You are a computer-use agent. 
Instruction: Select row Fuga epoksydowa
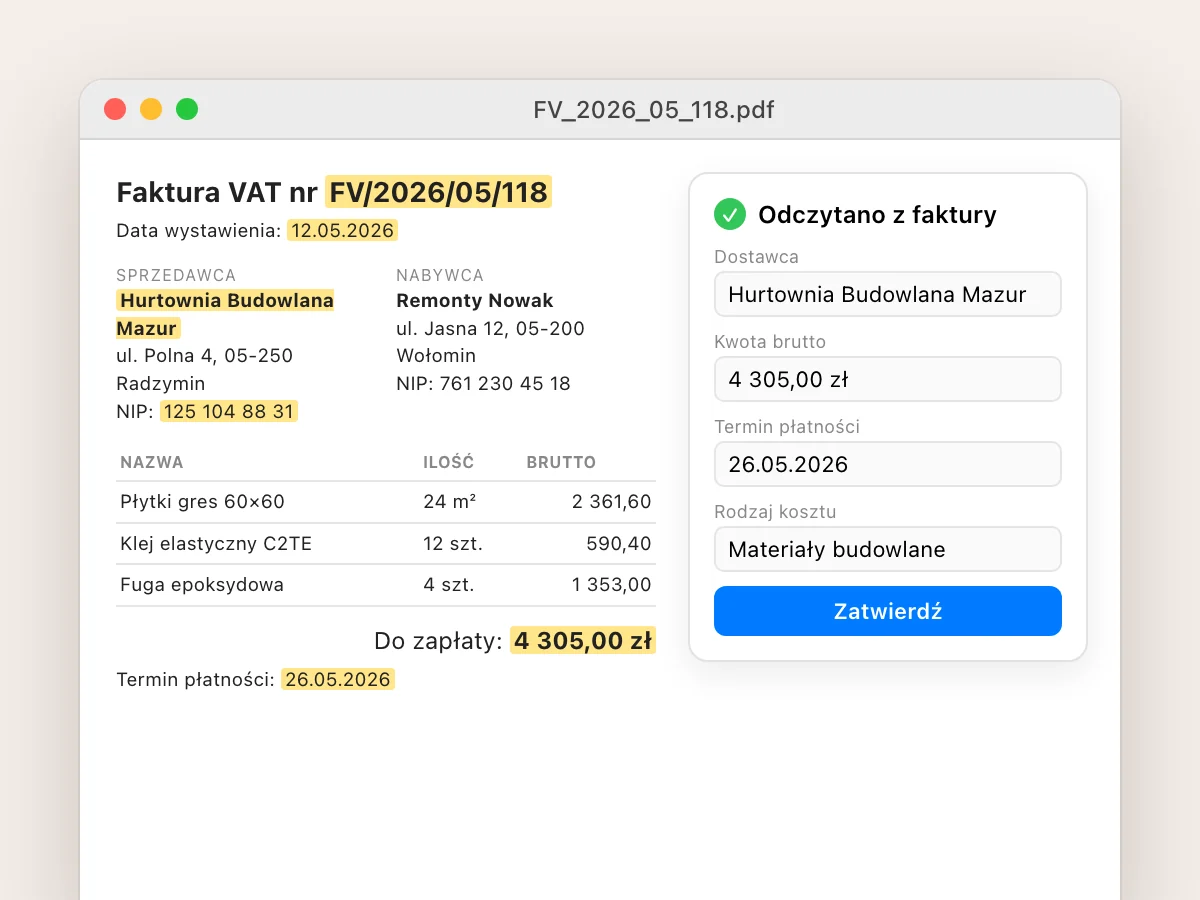point(386,585)
